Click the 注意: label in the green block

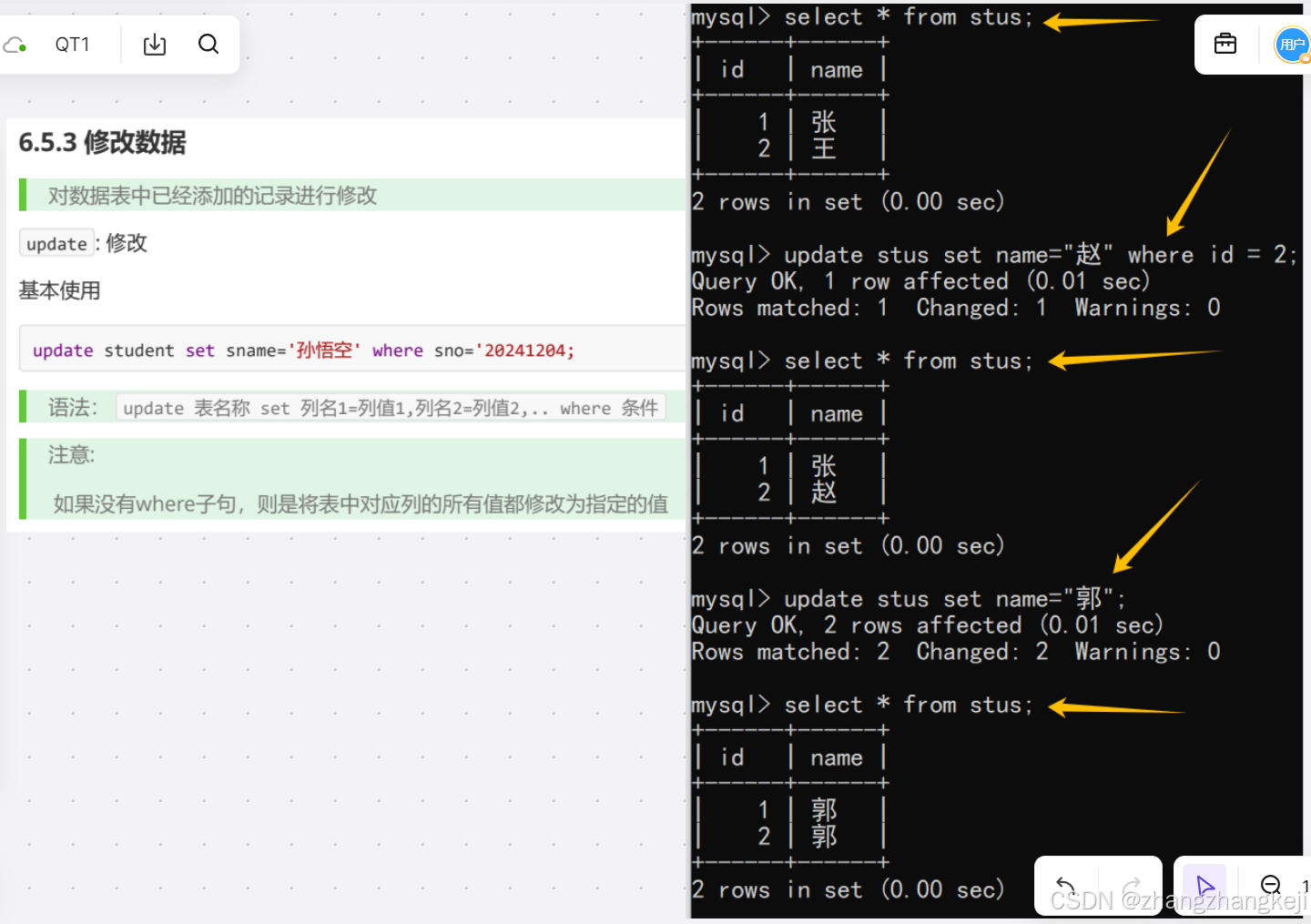click(71, 454)
